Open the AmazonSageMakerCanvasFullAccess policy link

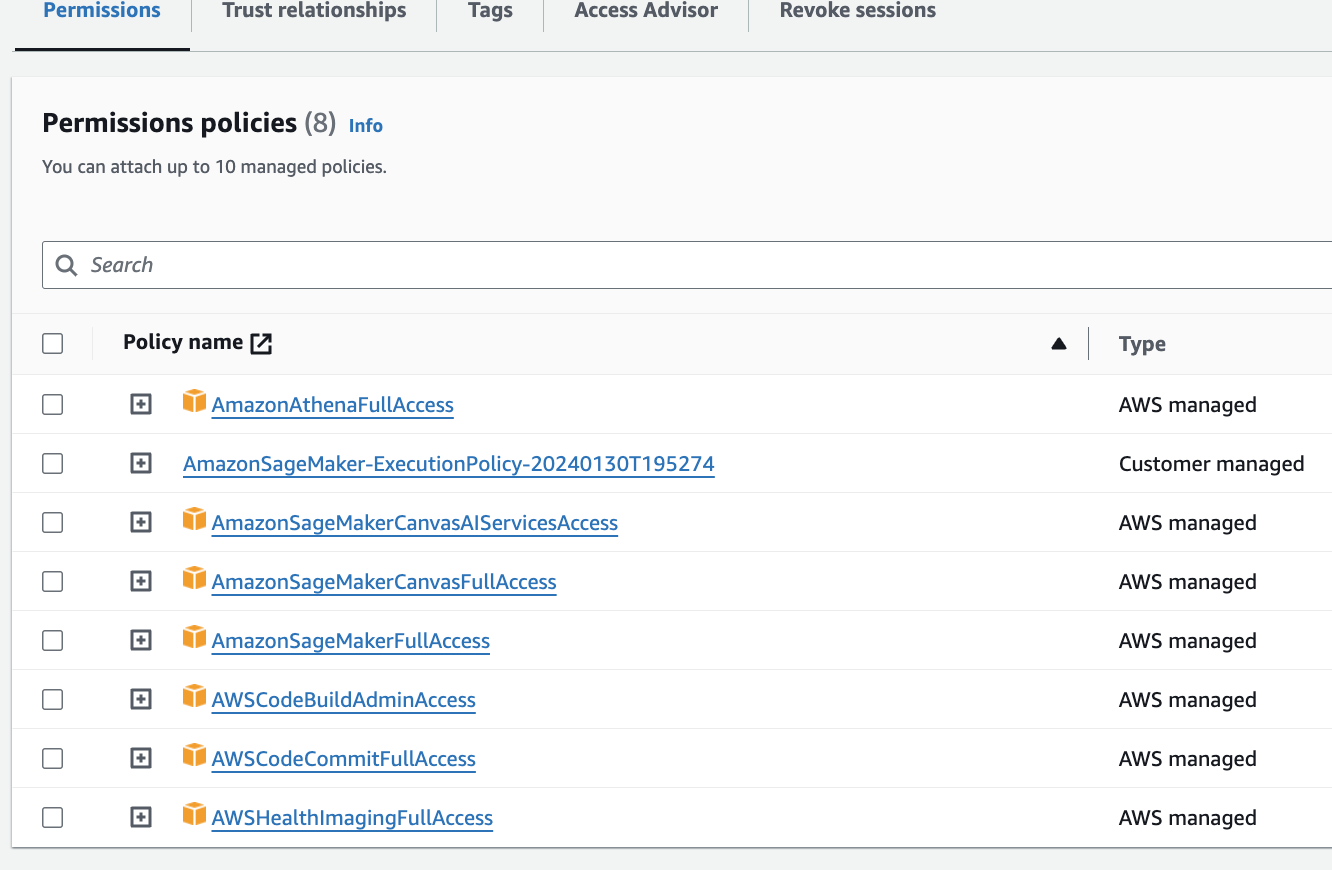(384, 582)
